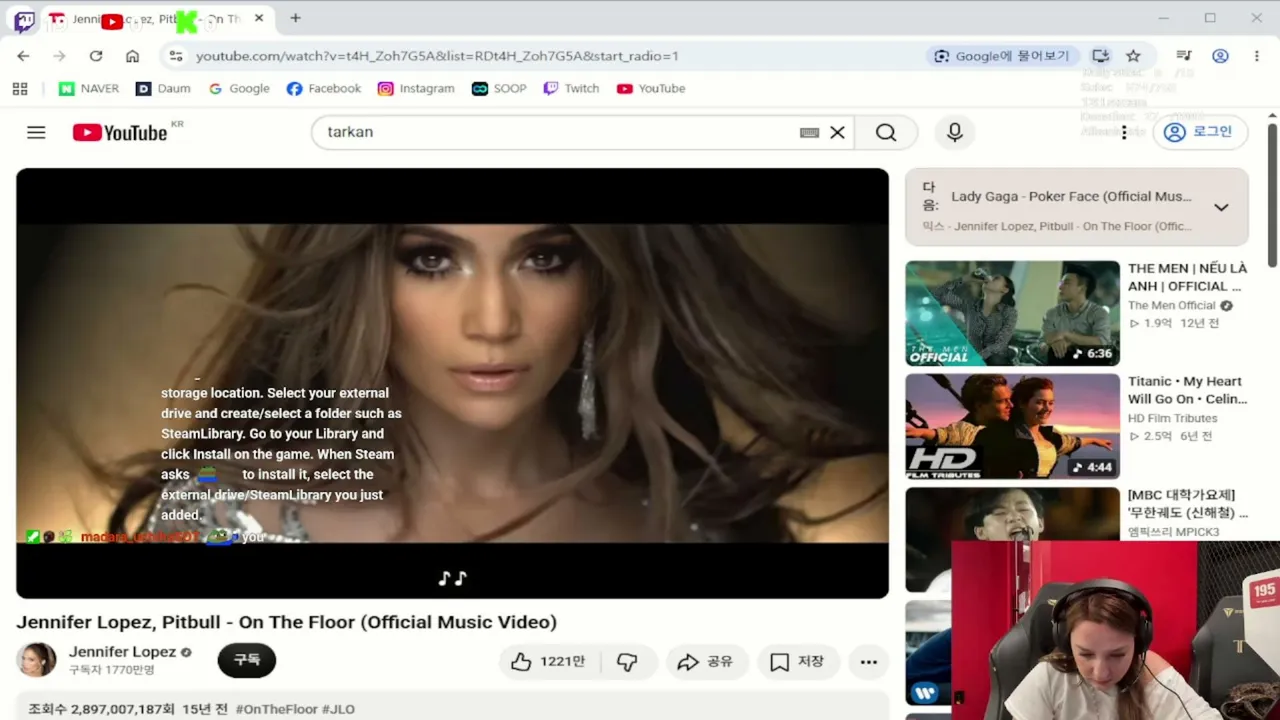Dislike the video with thumbs down
This screenshot has width=1280, height=720.
[628, 661]
